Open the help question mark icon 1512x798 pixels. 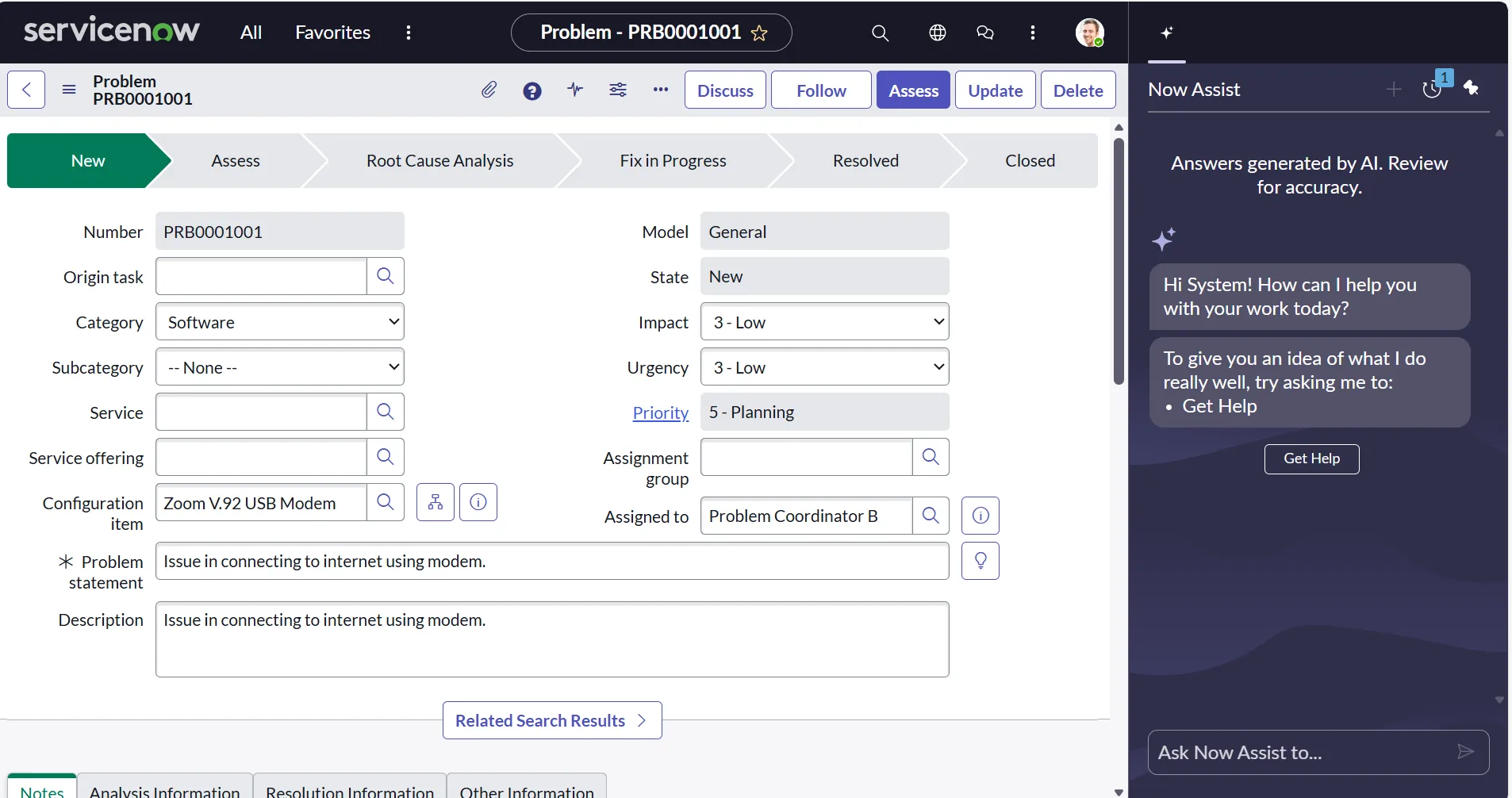pos(532,90)
